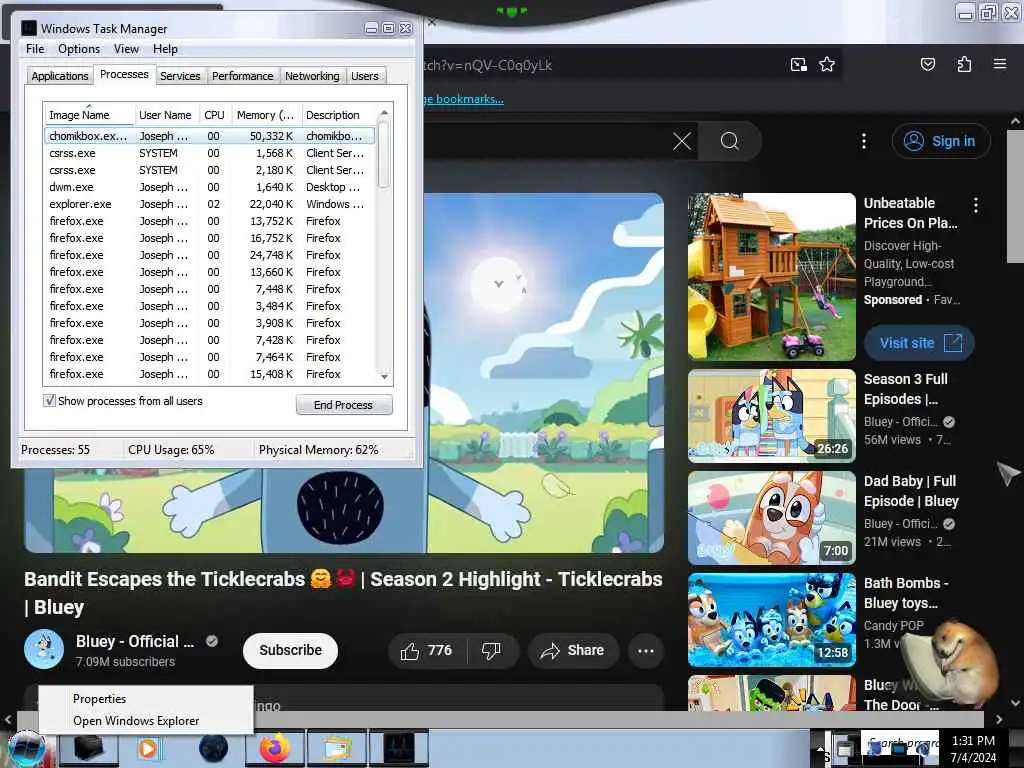The image size is (1024, 768).
Task: Open the playground ad thumbnail
Action: pyautogui.click(x=772, y=277)
